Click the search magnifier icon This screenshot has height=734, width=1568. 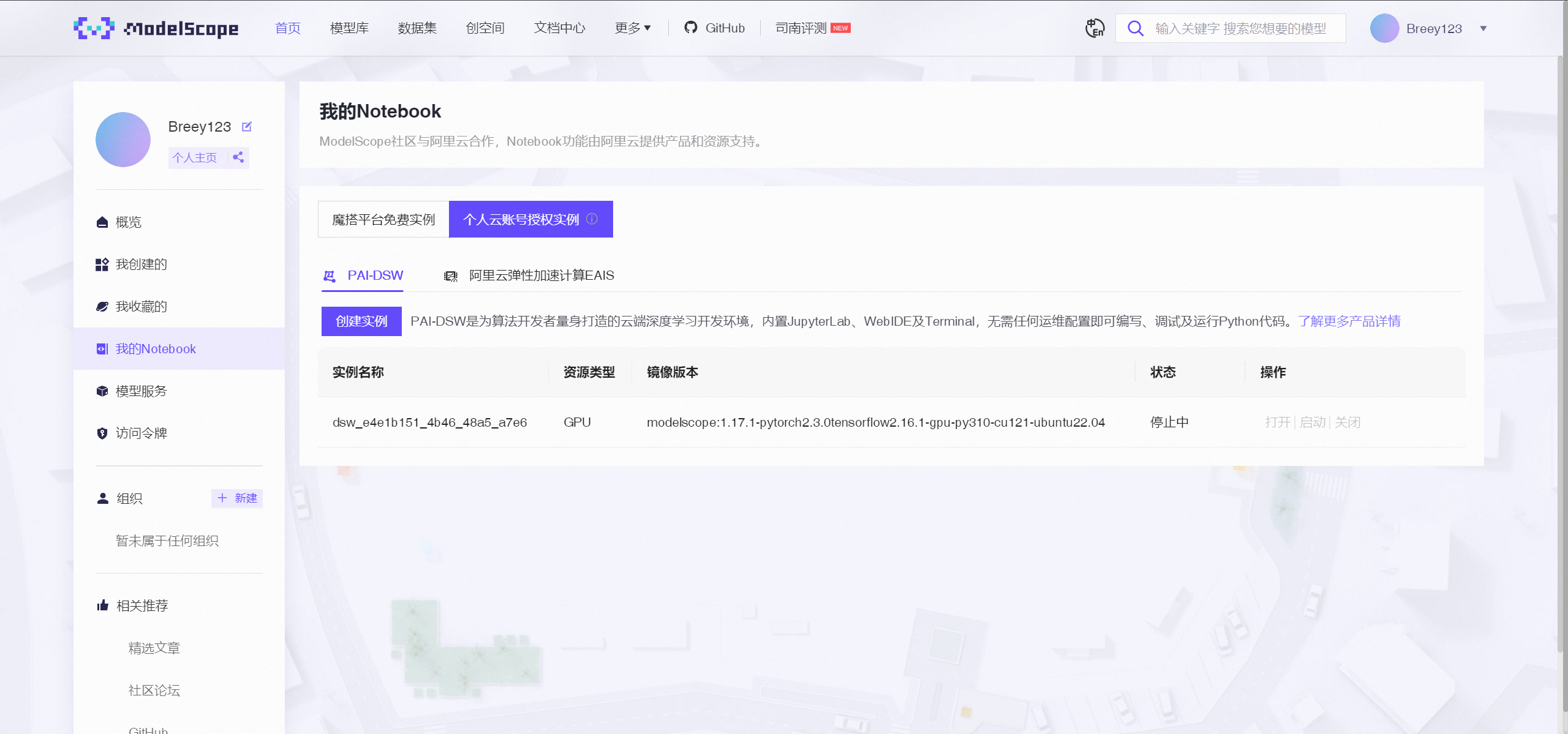click(1135, 28)
